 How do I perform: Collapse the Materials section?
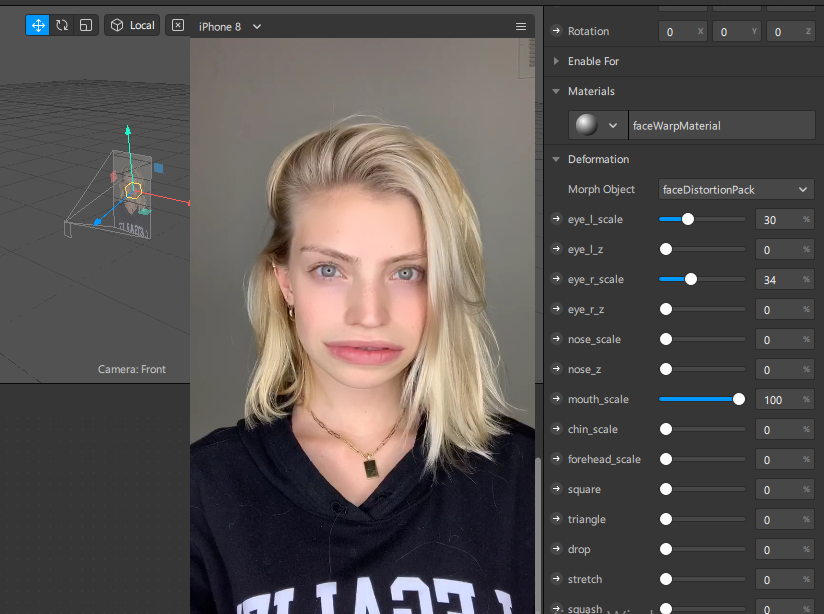coord(556,91)
